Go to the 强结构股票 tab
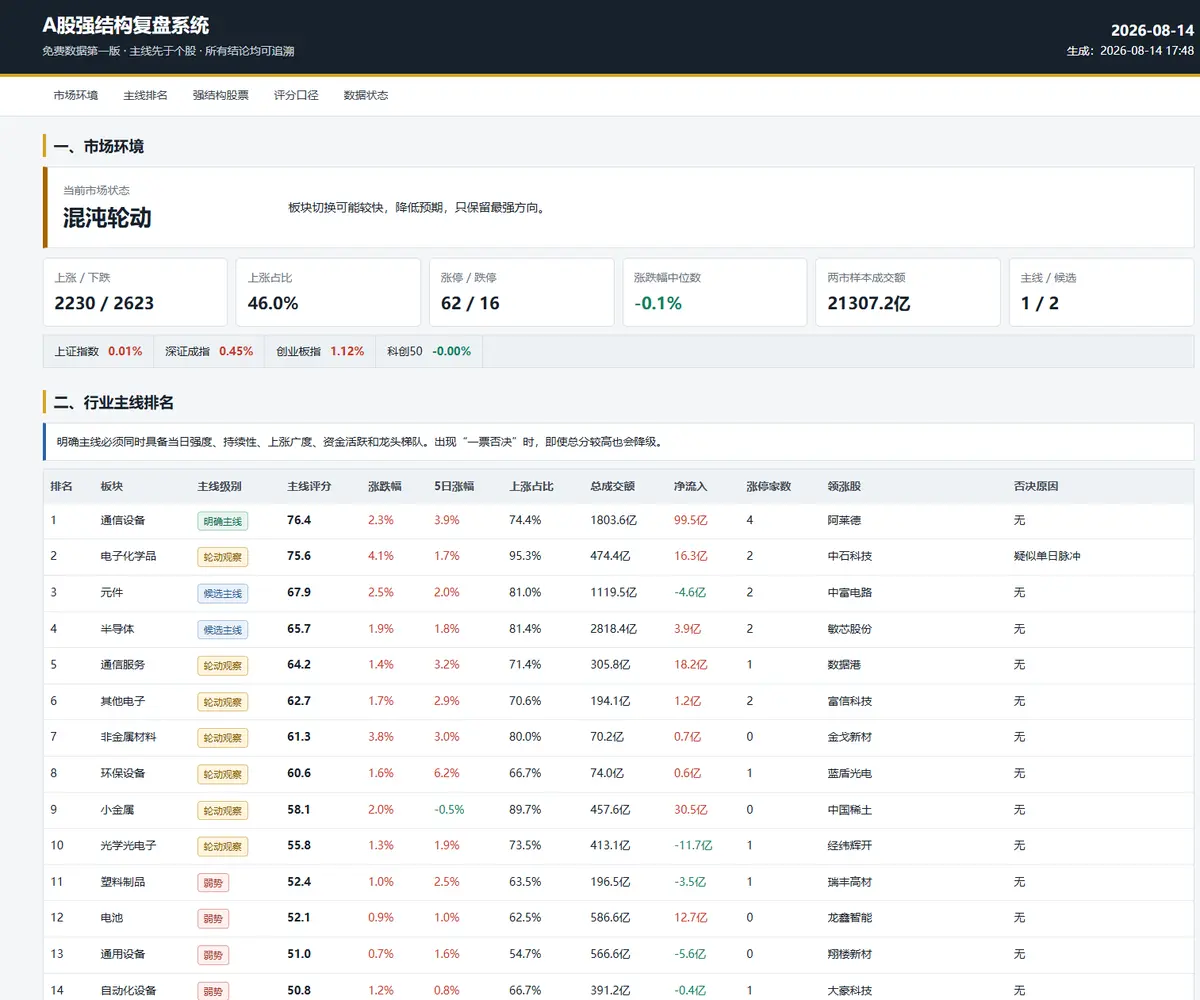The width and height of the screenshot is (1200, 1000). [221, 96]
